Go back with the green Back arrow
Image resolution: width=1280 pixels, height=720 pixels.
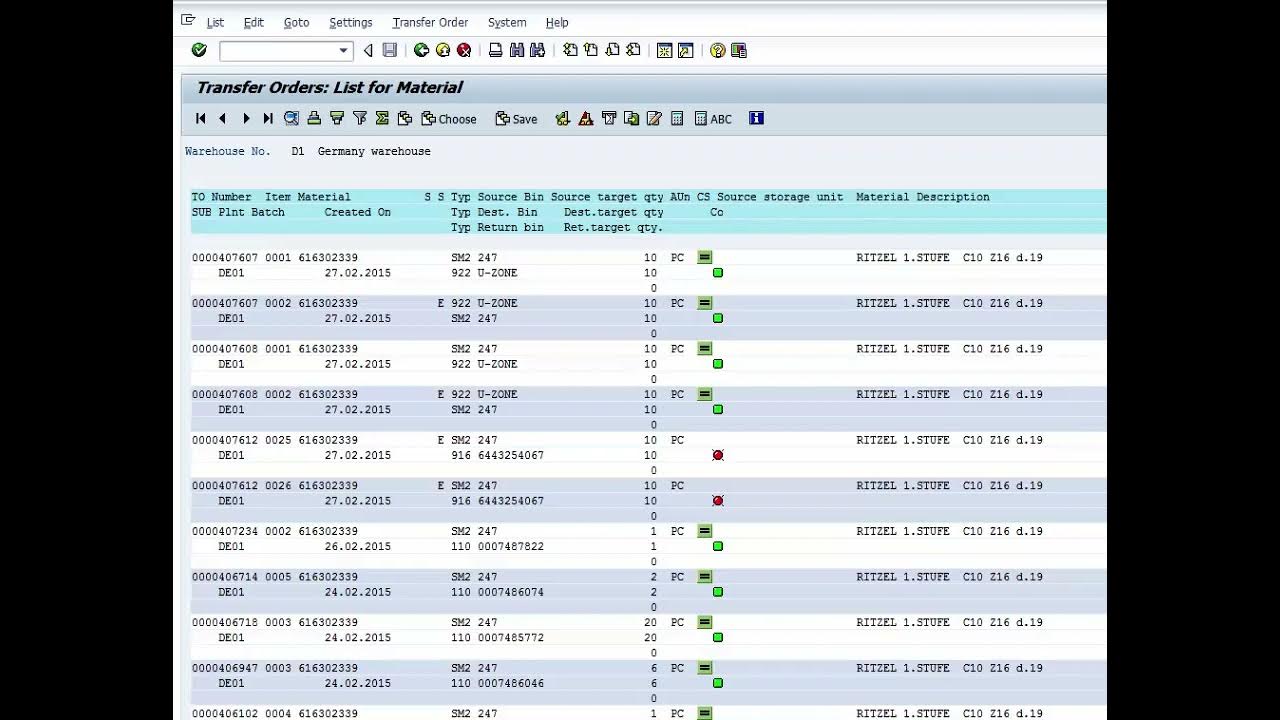click(x=421, y=50)
